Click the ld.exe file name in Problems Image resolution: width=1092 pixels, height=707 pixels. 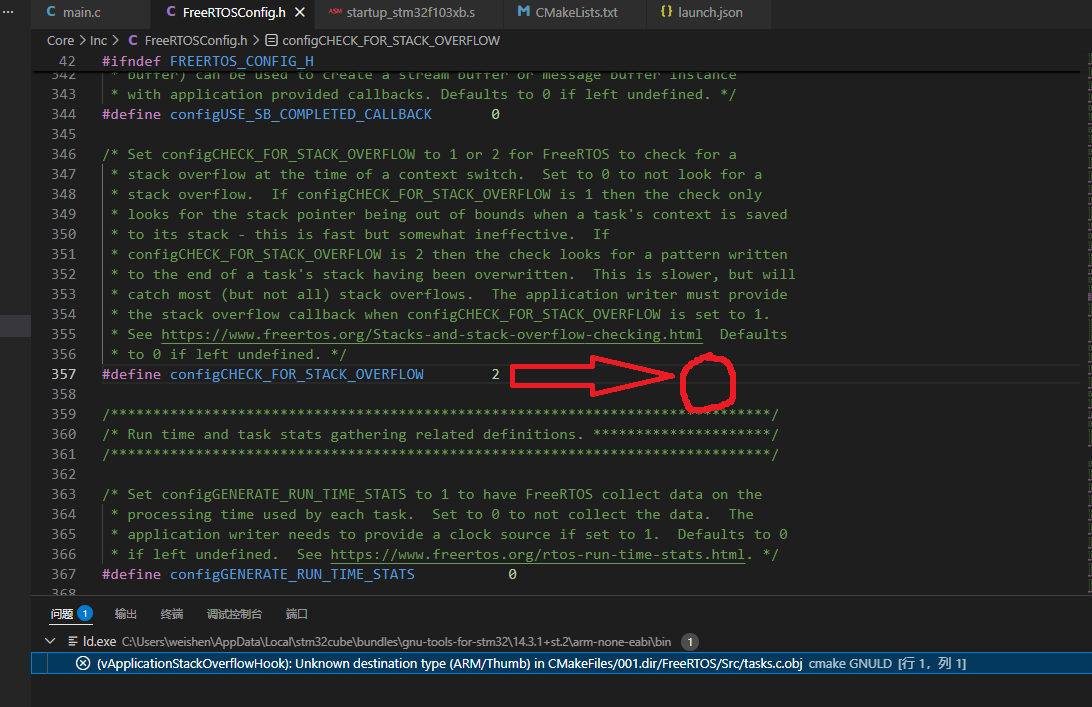[x=100, y=642]
